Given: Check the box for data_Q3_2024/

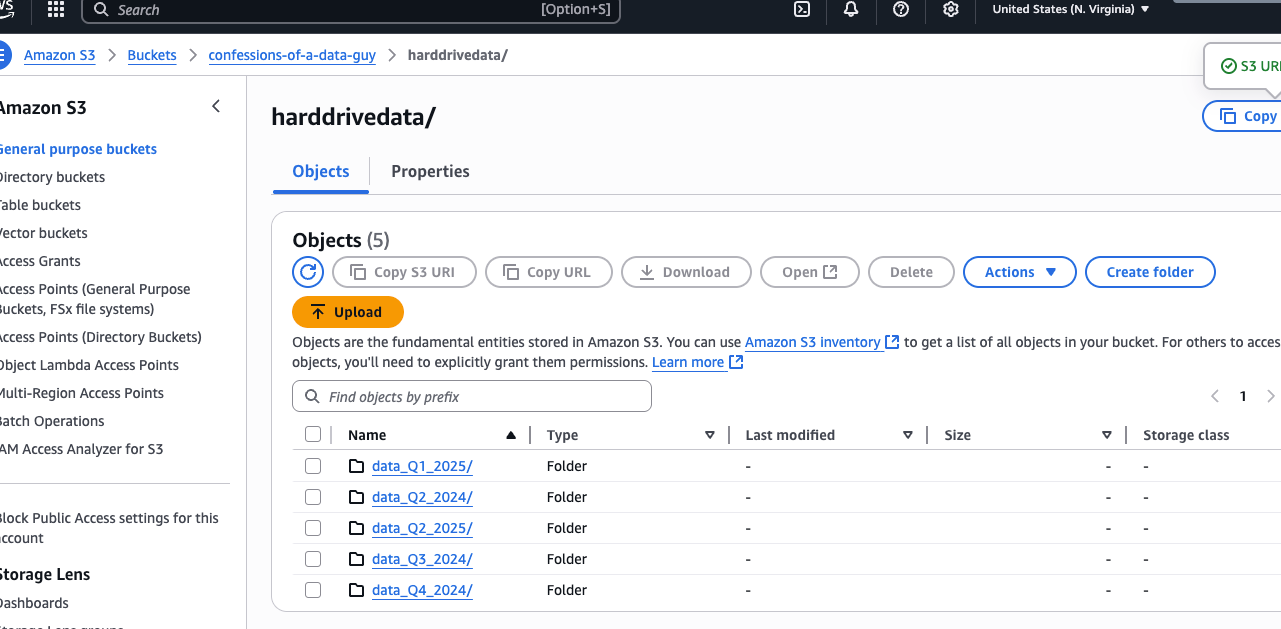Looking at the screenshot, I should (313, 559).
